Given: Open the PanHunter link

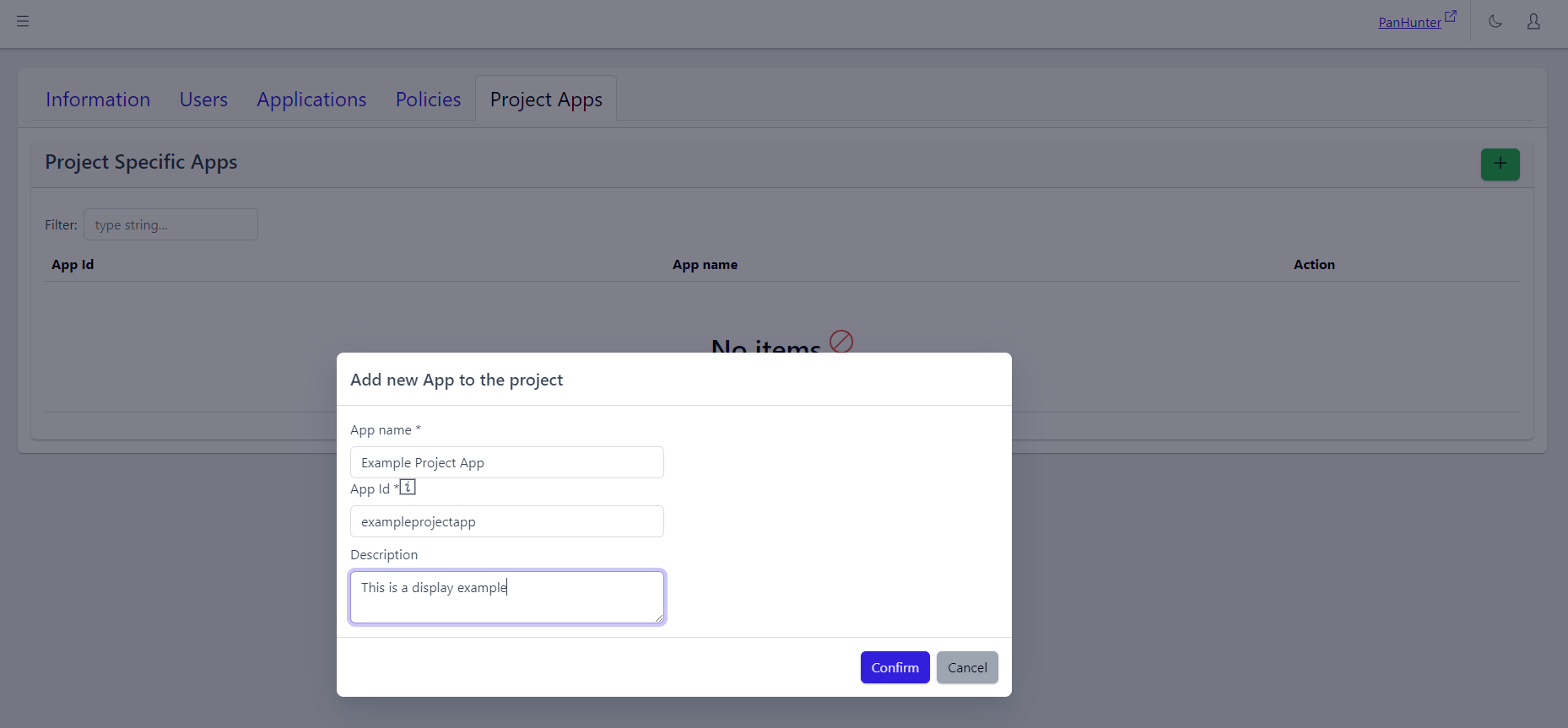Looking at the screenshot, I should coord(1409,23).
